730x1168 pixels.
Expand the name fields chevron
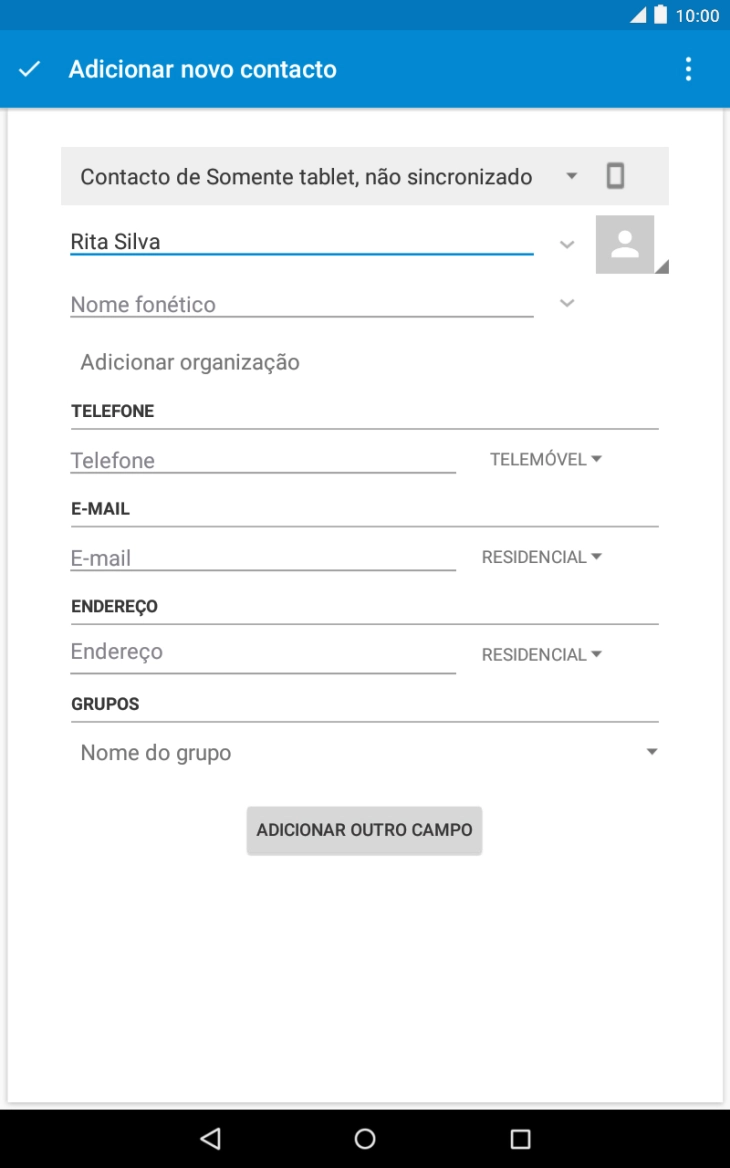coord(567,244)
